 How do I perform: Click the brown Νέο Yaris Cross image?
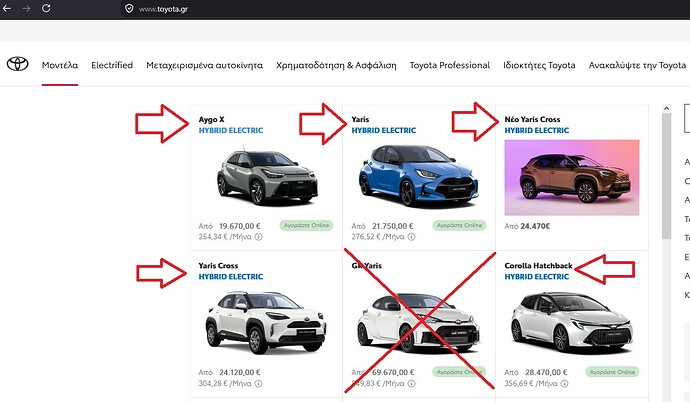[x=572, y=177]
